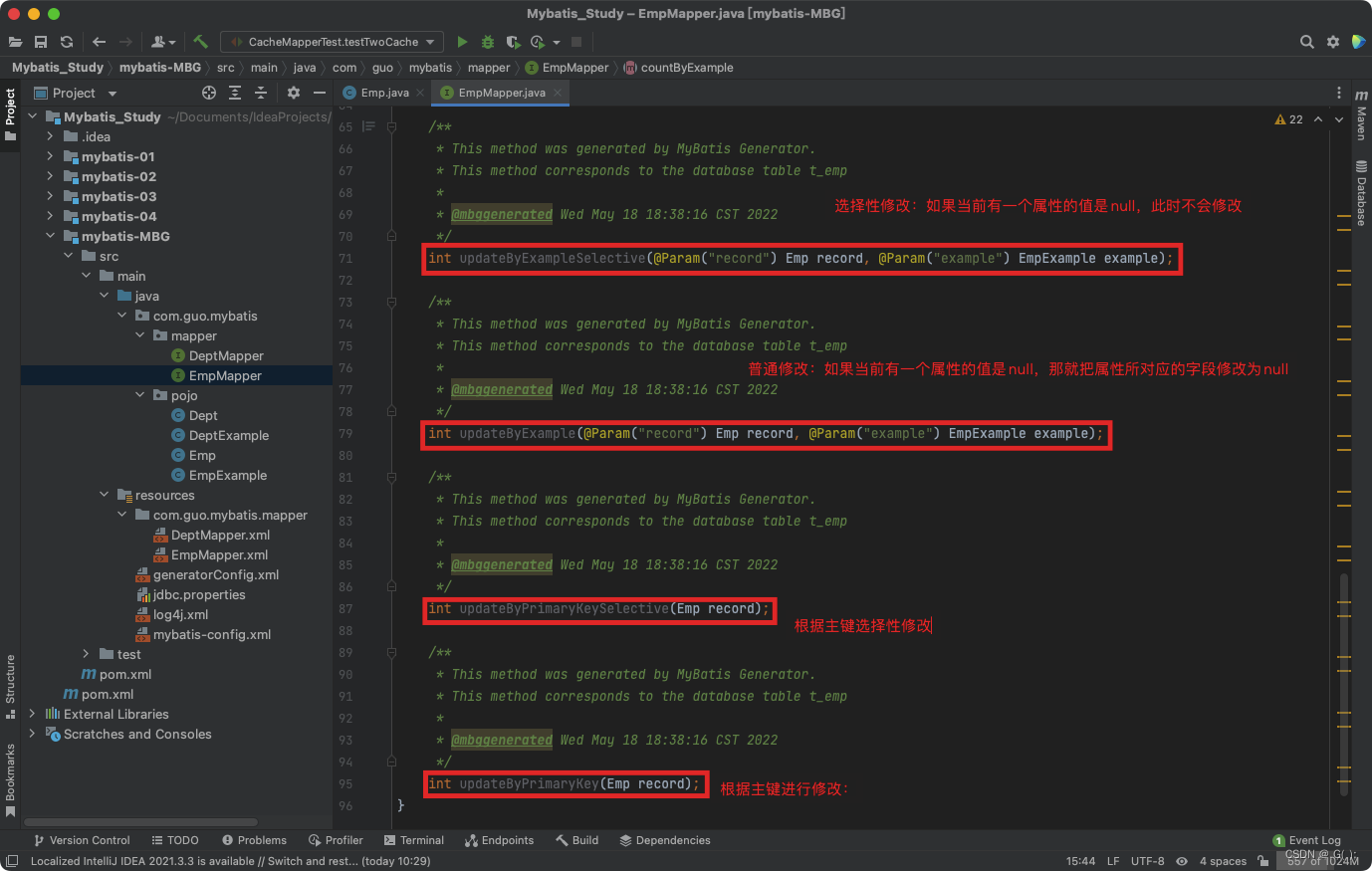Expand the mybatis-01 module
This screenshot has width=1372, height=871.
coord(50,156)
